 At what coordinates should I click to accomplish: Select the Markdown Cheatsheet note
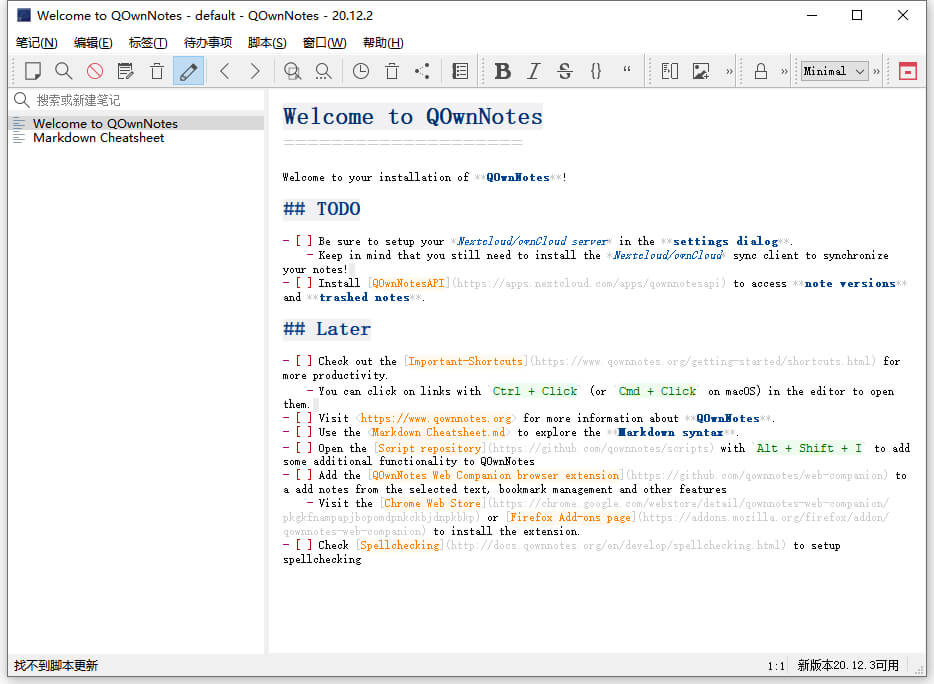(x=98, y=138)
